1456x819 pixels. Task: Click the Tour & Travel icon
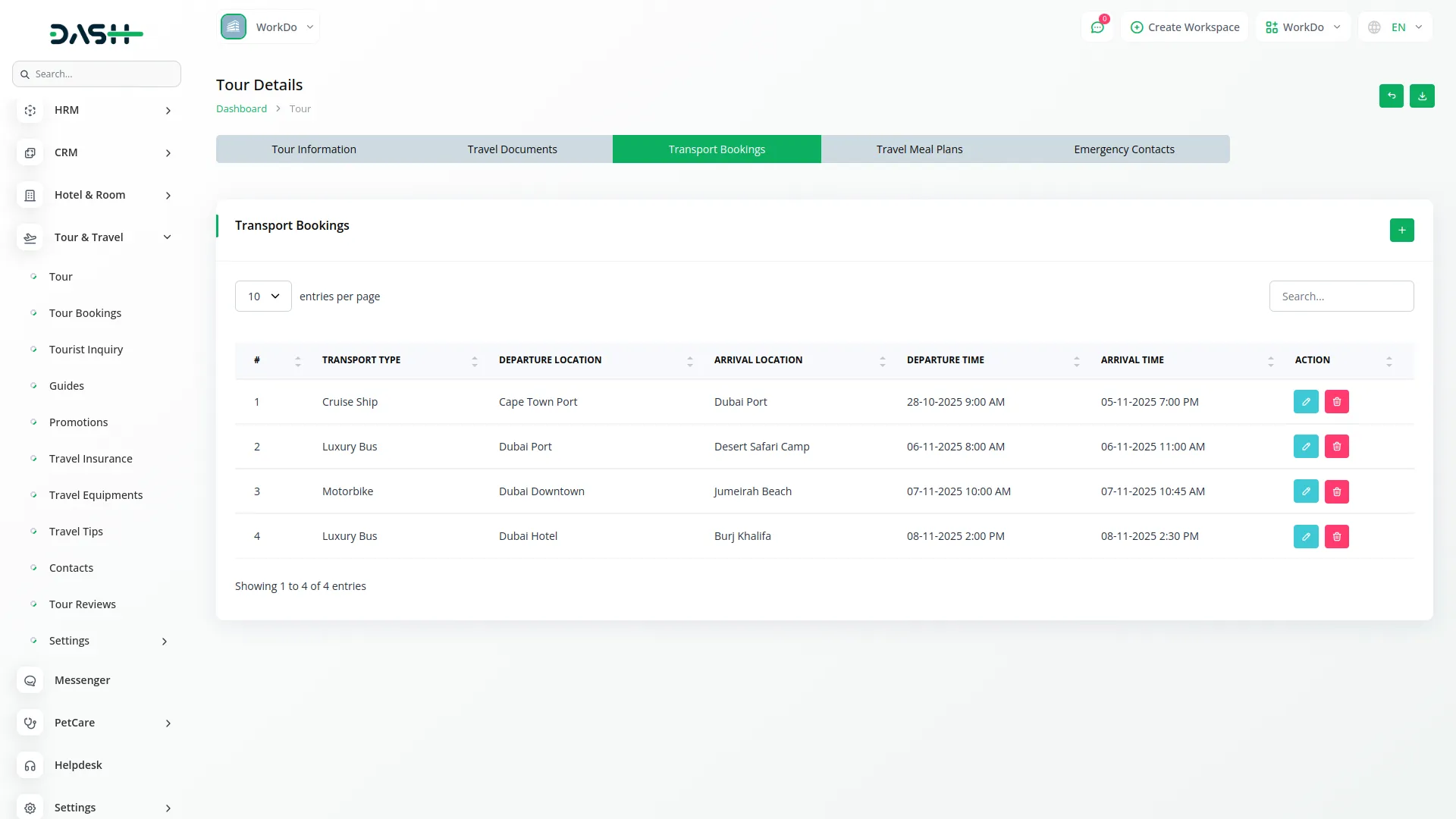click(x=30, y=238)
